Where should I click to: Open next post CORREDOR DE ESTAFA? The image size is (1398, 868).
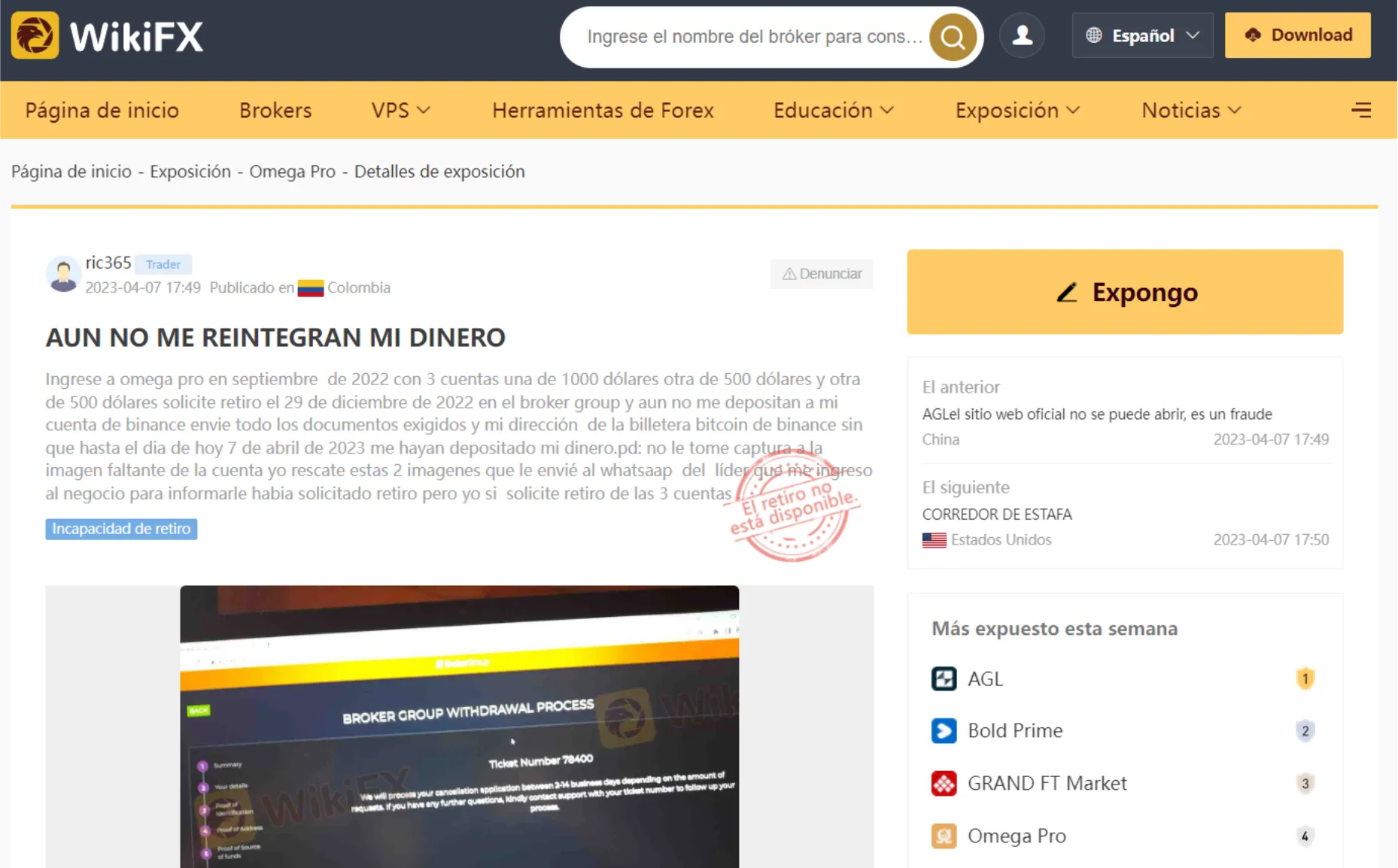(x=997, y=514)
